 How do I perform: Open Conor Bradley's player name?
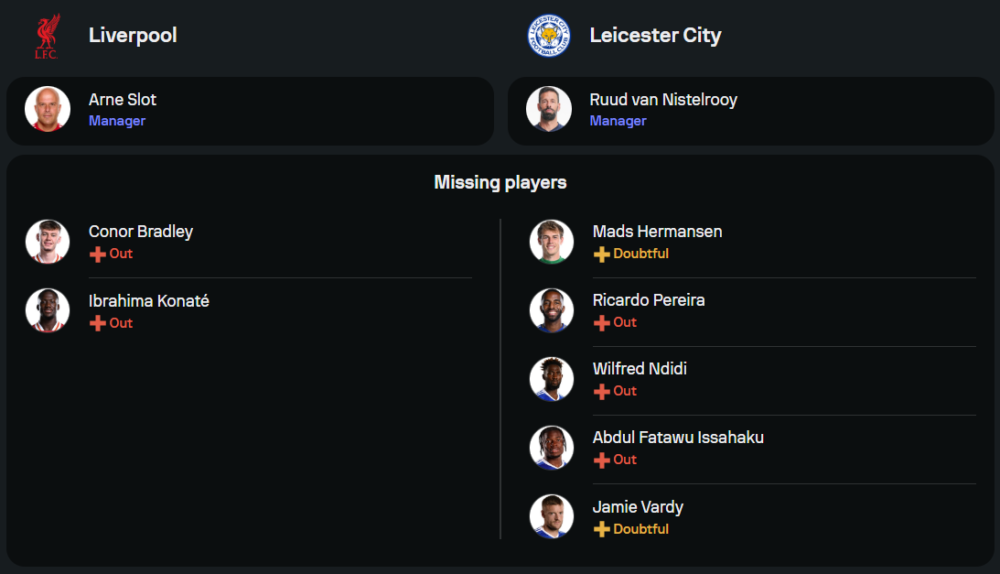tap(141, 231)
